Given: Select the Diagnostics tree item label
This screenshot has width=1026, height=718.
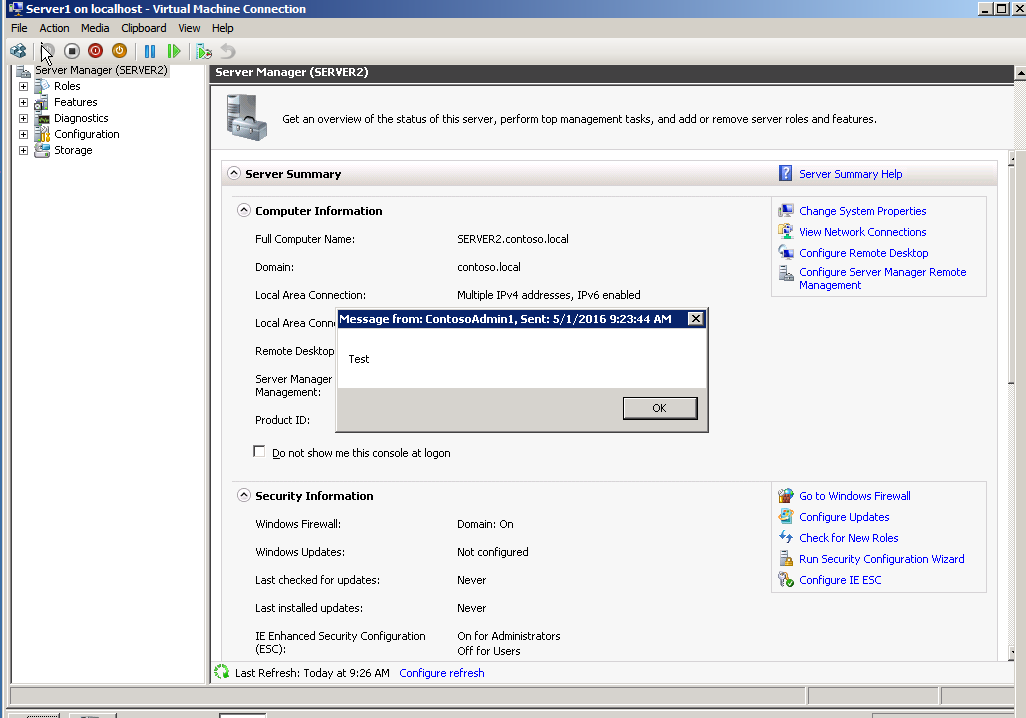Looking at the screenshot, I should pyautogui.click(x=81, y=118).
